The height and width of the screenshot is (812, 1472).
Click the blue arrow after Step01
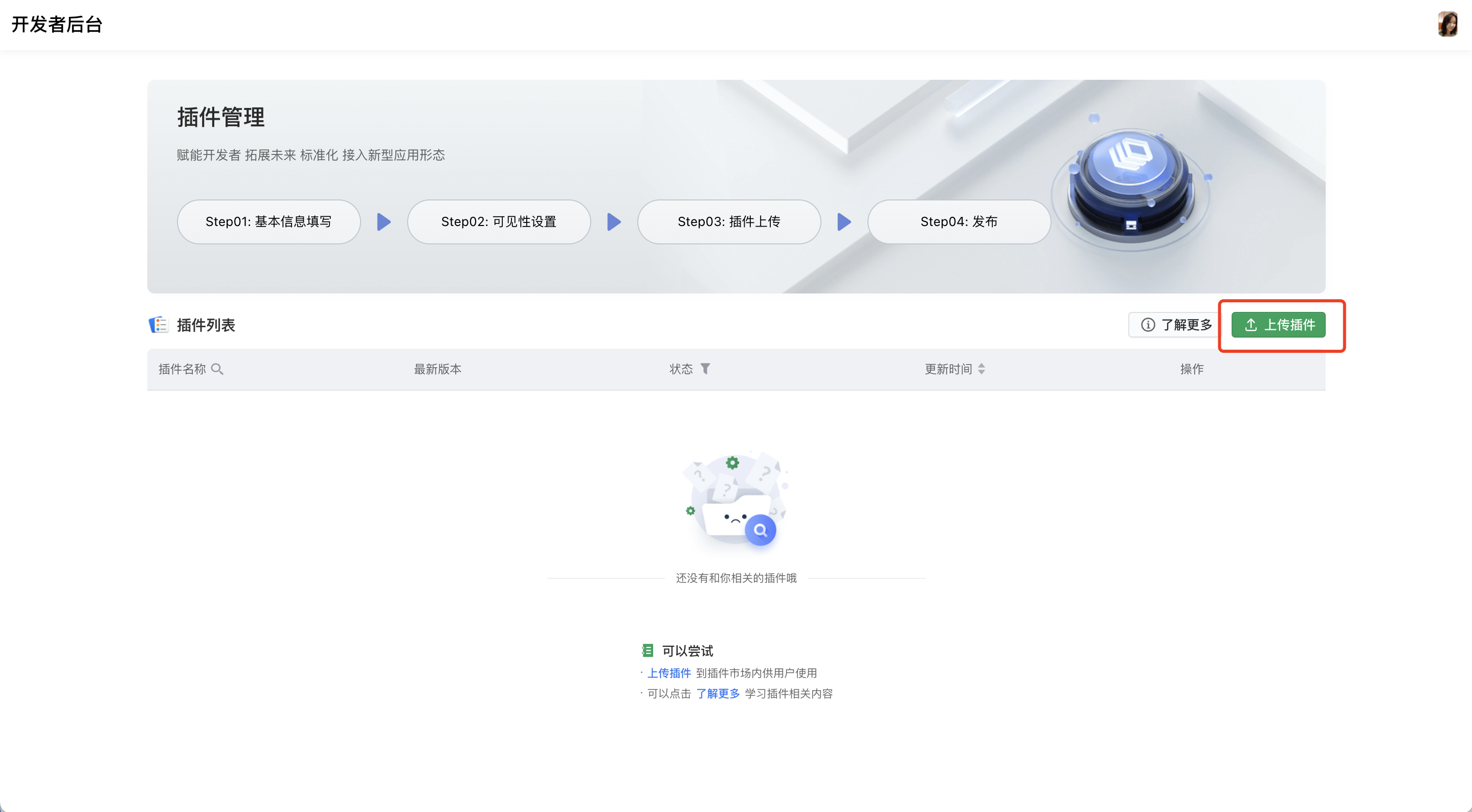coord(384,222)
